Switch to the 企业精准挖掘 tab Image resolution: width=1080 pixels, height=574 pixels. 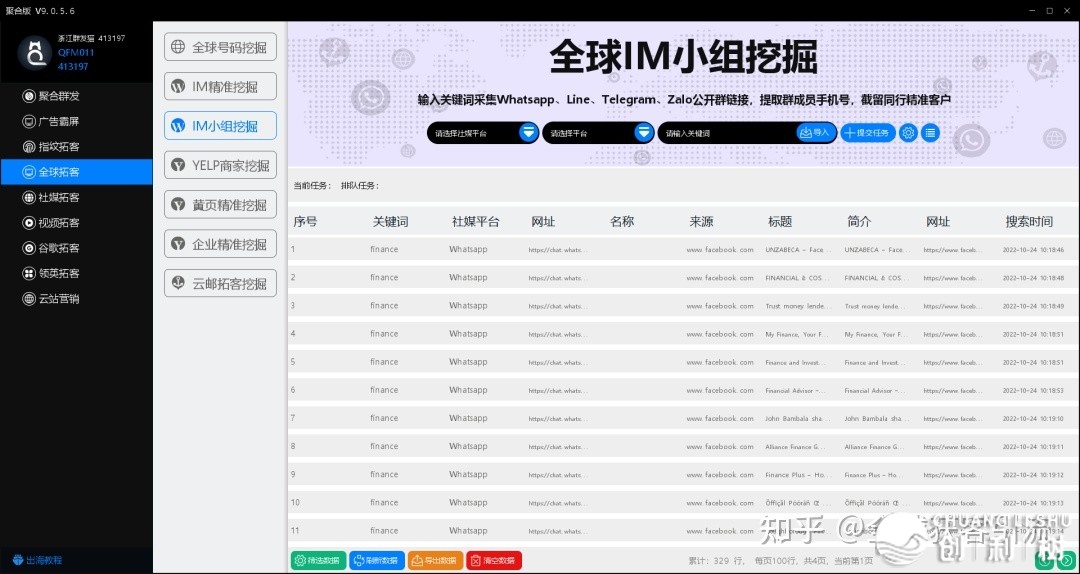coord(220,244)
